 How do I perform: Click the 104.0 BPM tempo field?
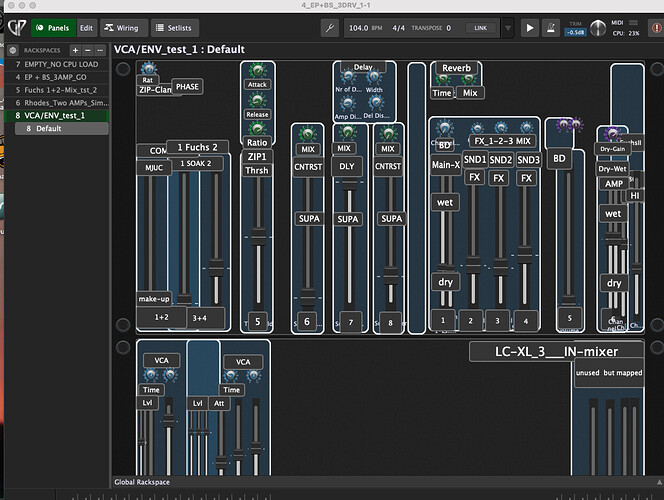coord(365,28)
